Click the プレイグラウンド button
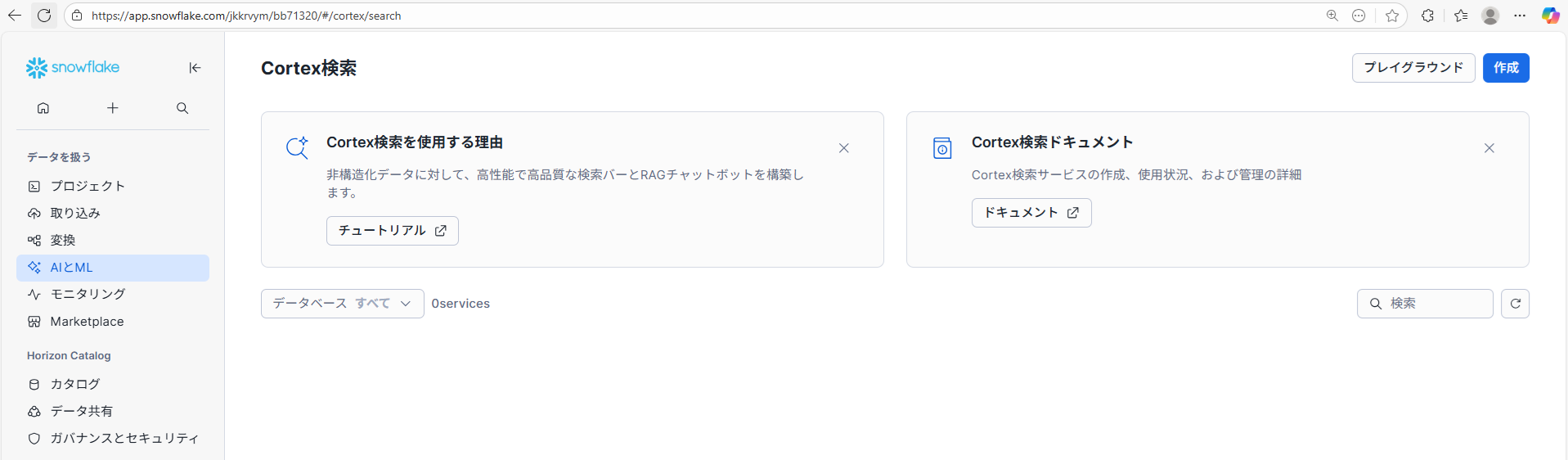 (x=1413, y=68)
